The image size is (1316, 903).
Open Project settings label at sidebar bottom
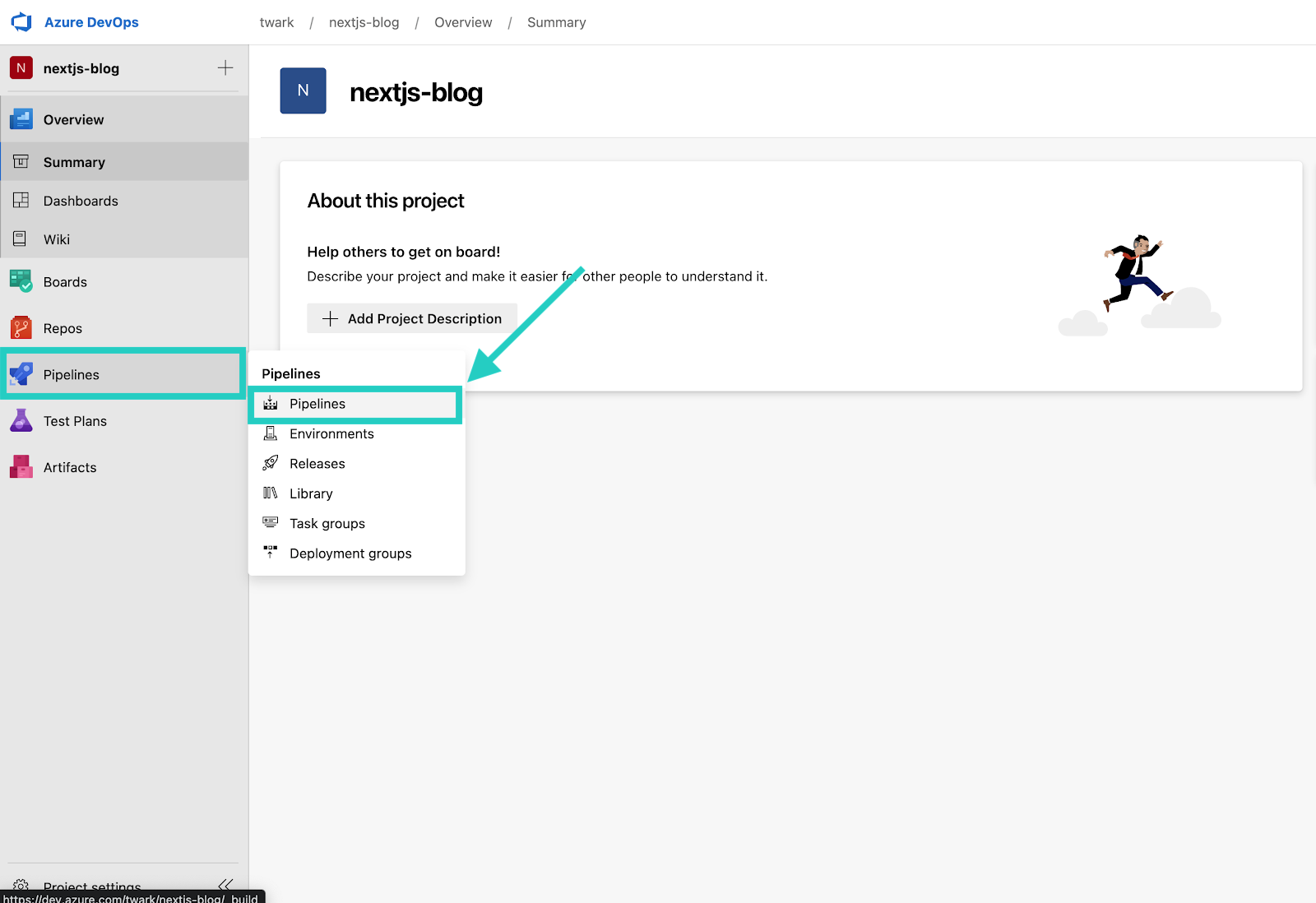coord(92,887)
